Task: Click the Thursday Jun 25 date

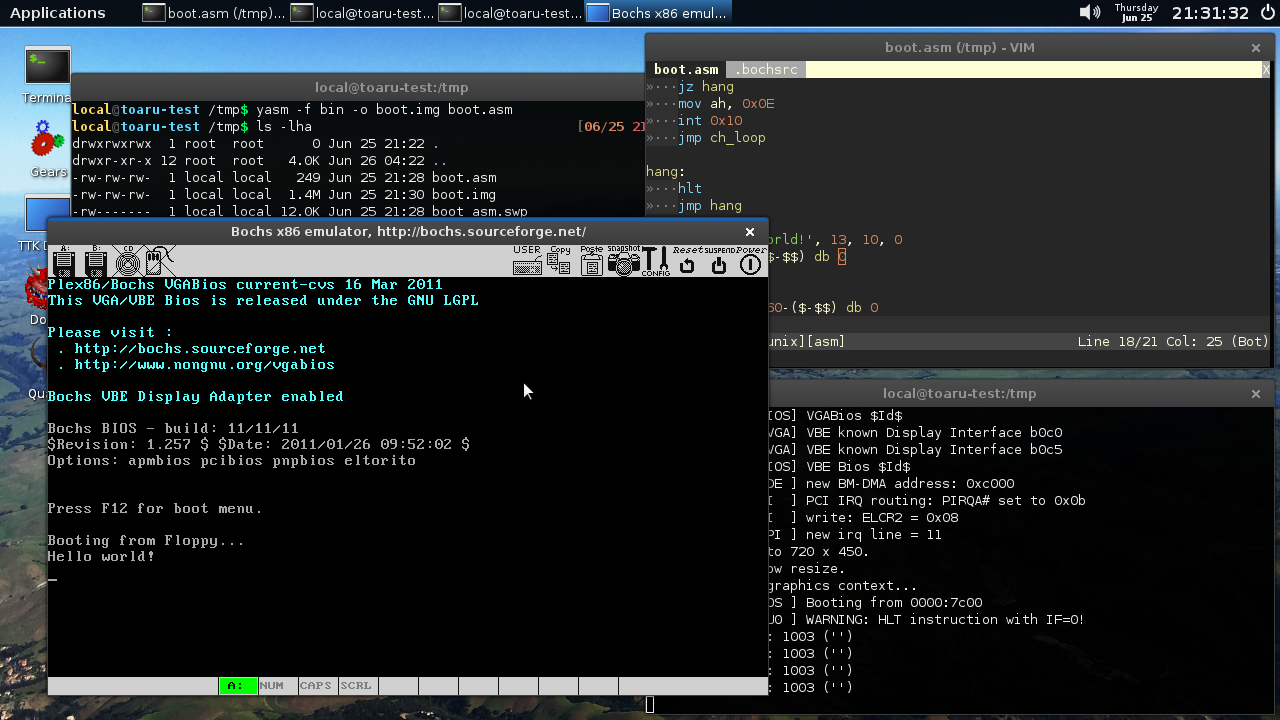Action: click(x=1136, y=13)
